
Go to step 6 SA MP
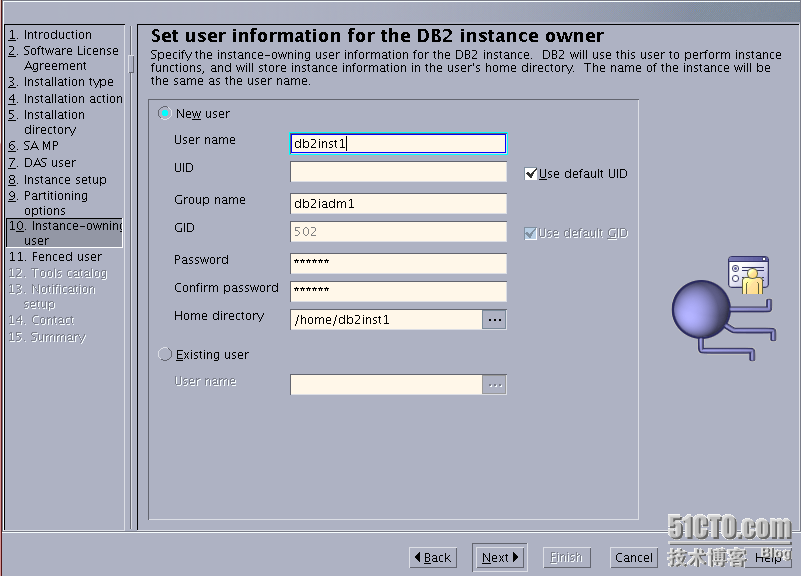tap(34, 146)
